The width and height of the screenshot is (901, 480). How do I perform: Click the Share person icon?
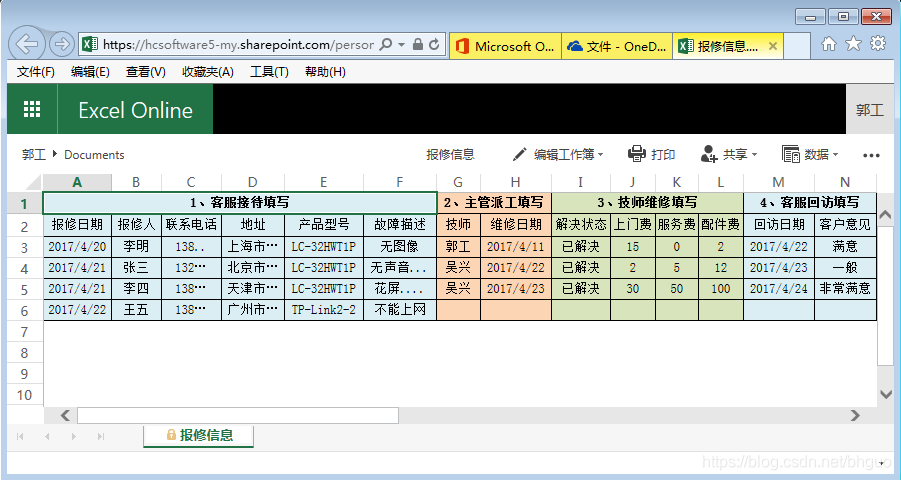click(x=709, y=154)
